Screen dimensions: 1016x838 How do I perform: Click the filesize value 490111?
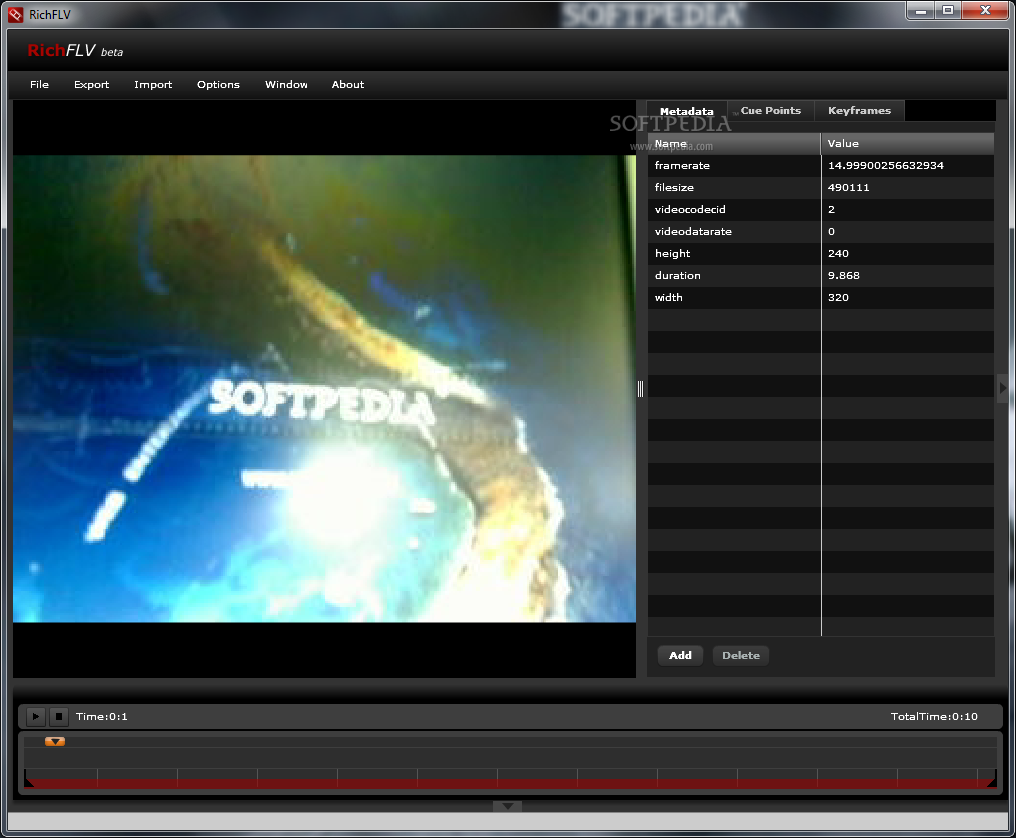849,187
